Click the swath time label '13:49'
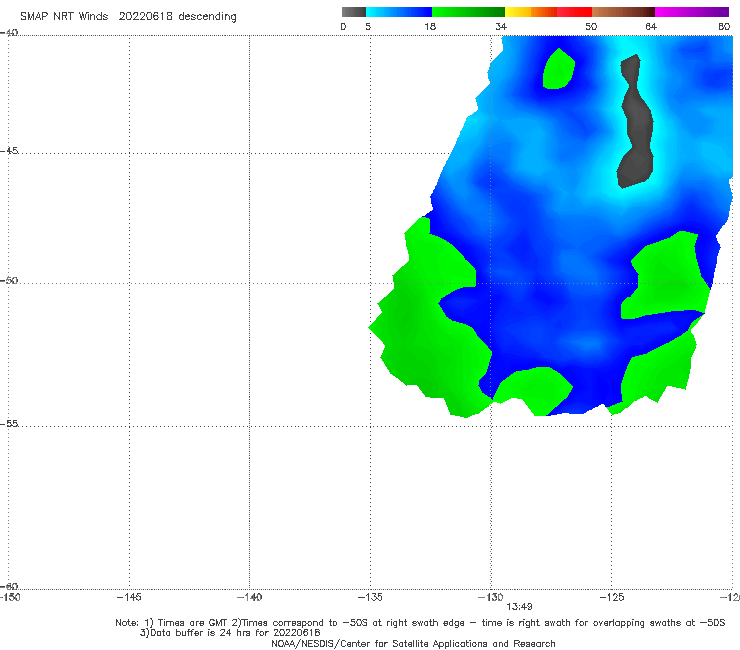The width and height of the screenshot is (740, 650). (519, 607)
